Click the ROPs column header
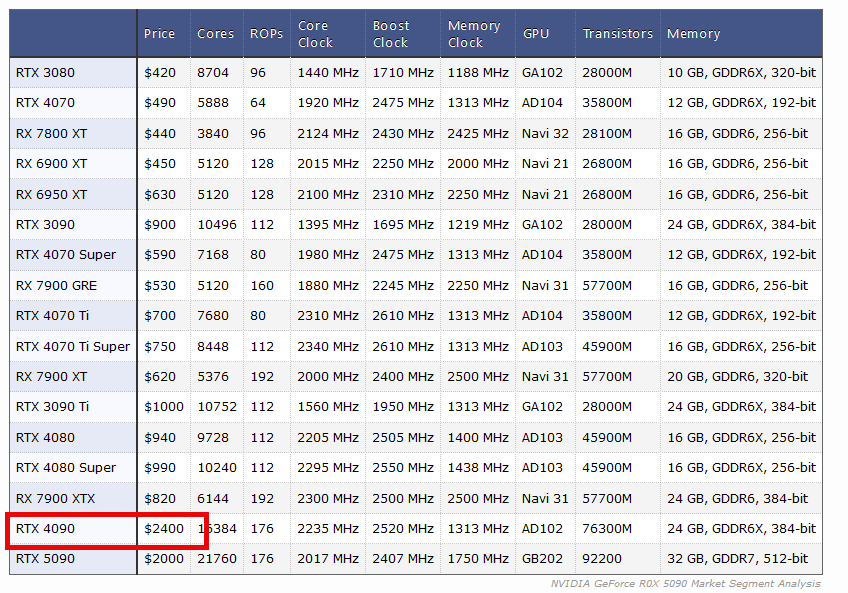 (x=266, y=34)
